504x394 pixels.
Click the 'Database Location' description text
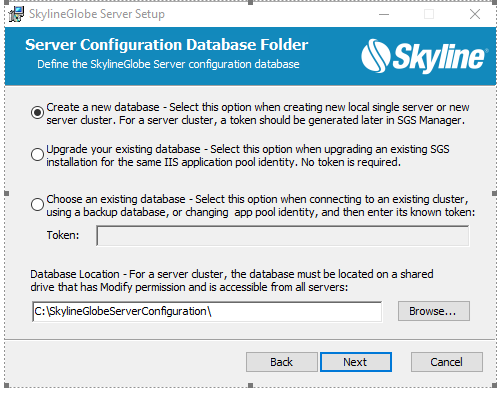point(232,281)
